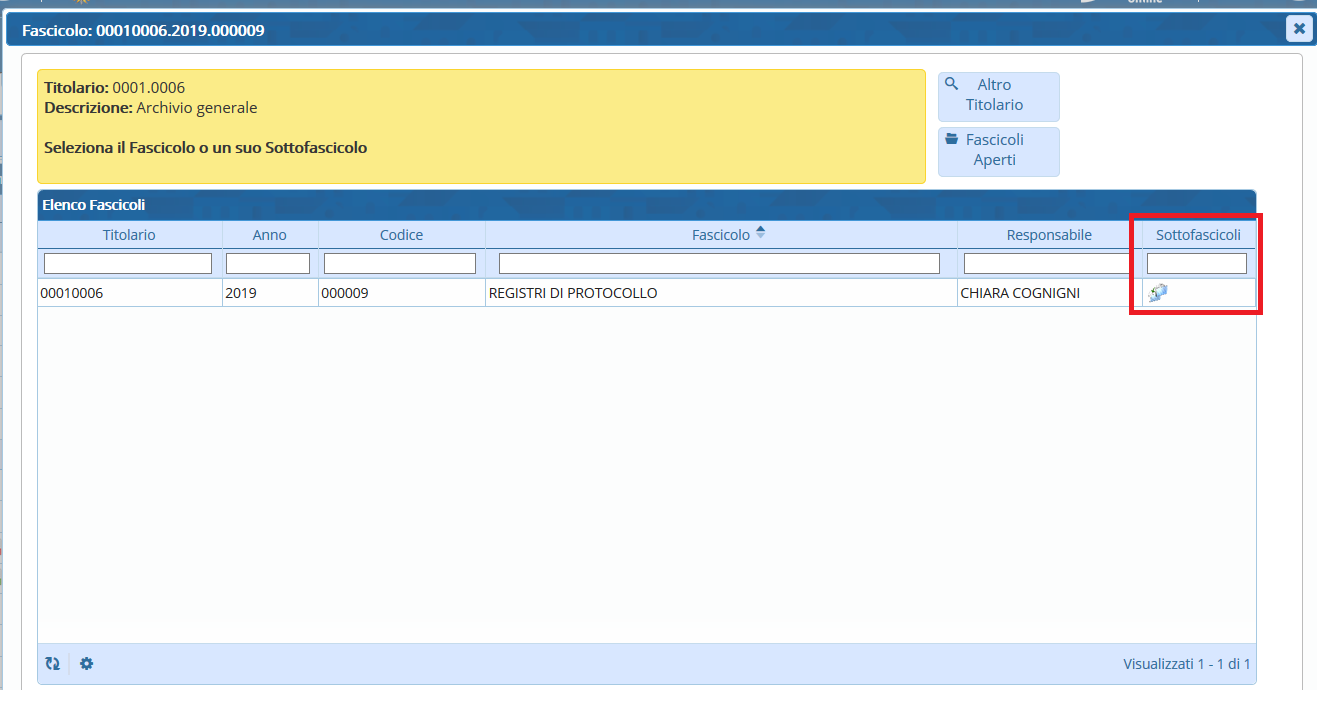Toggle sort arrow beside Fascicolo header
Image resolution: width=1317 pixels, height=712 pixels.
[x=760, y=233]
